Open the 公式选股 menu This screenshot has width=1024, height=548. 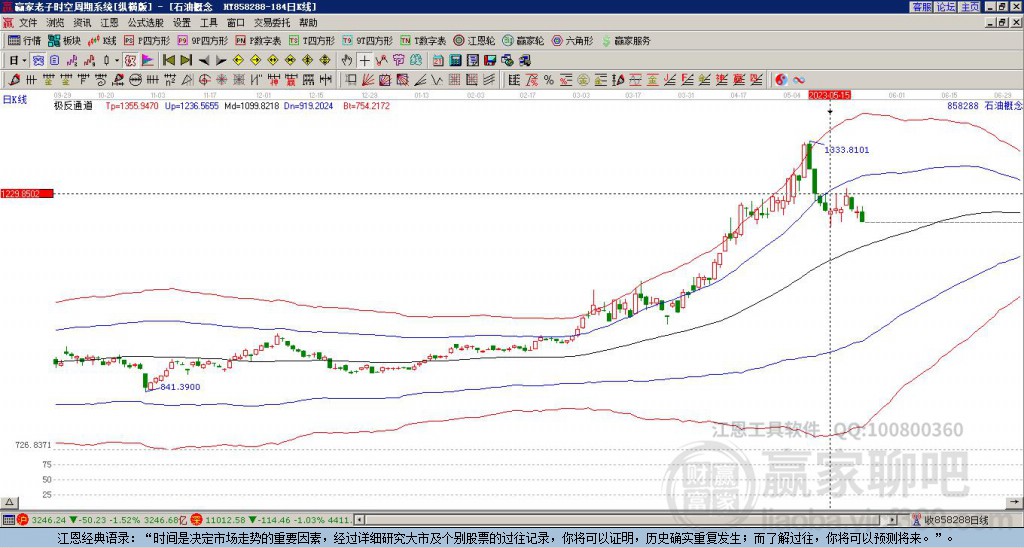point(146,23)
